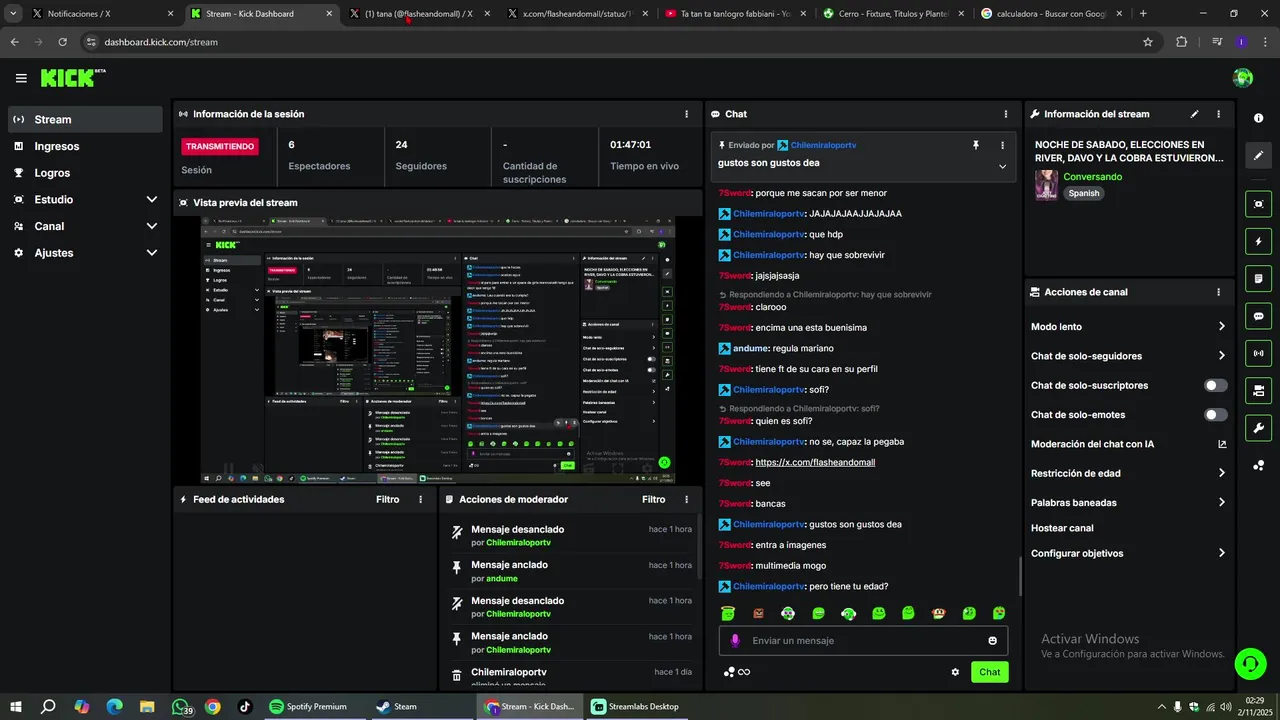This screenshot has width=1280, height=720.
Task: Open Información del stream three-dot menu
Action: click(1218, 114)
